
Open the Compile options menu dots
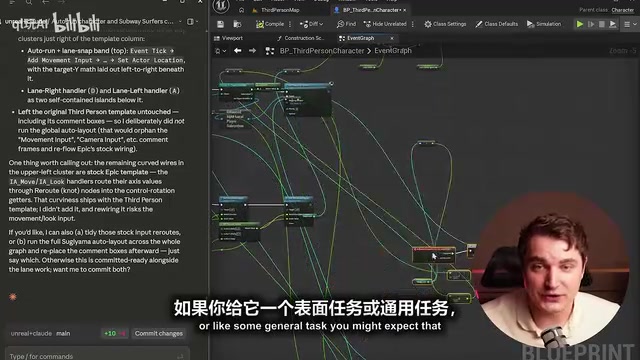[x=290, y=24]
